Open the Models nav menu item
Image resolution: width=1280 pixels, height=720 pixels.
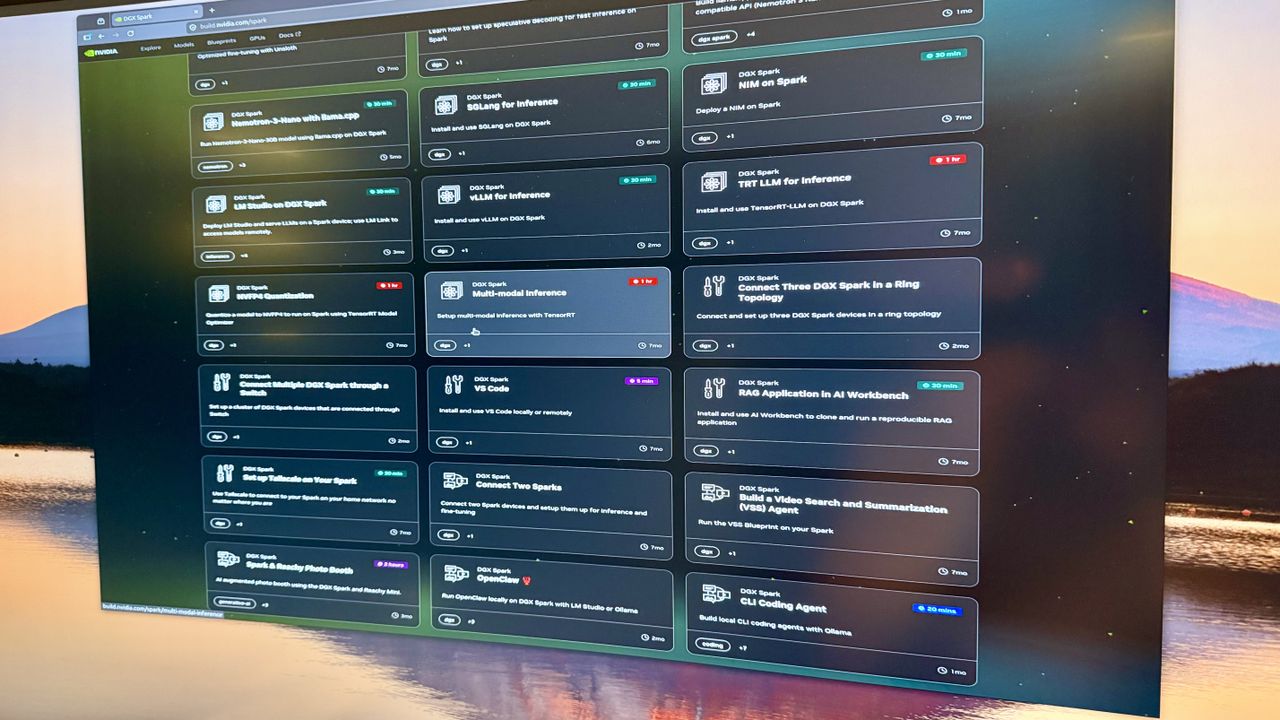coord(183,45)
